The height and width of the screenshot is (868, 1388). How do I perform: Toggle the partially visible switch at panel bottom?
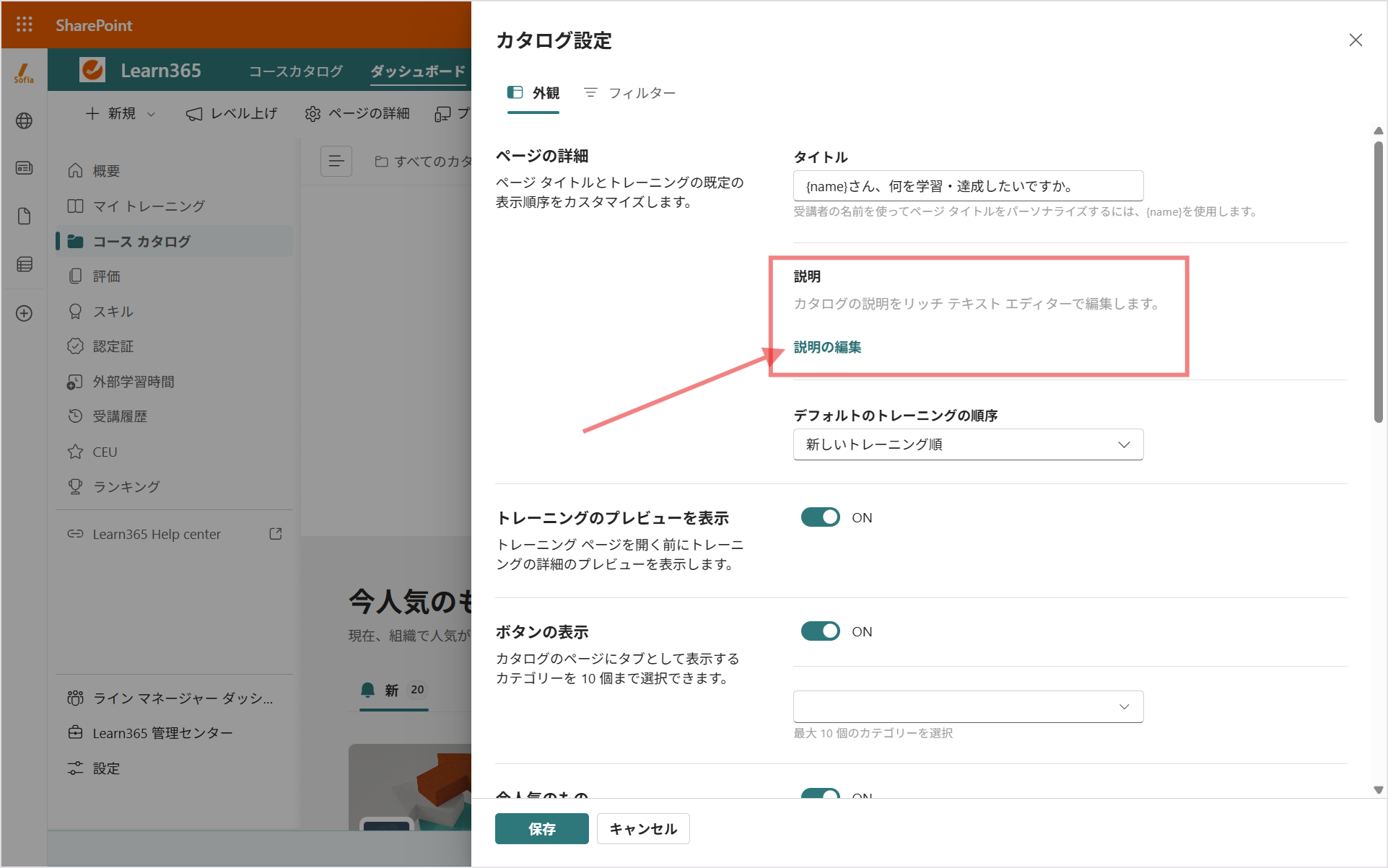pos(821,794)
